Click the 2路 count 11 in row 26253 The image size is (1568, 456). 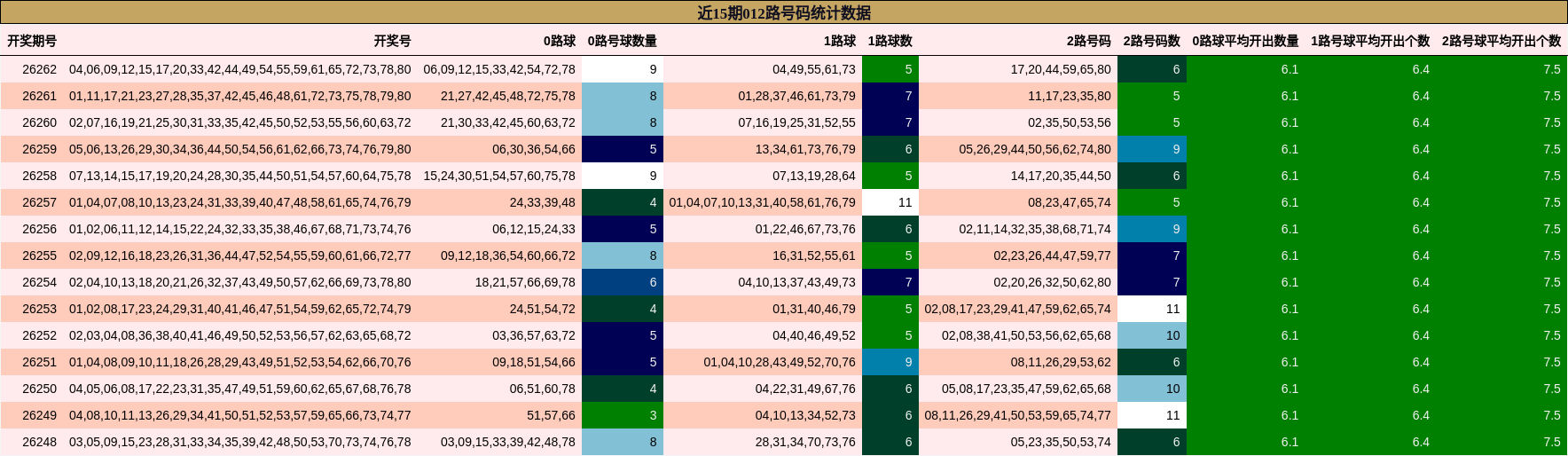point(1152,309)
